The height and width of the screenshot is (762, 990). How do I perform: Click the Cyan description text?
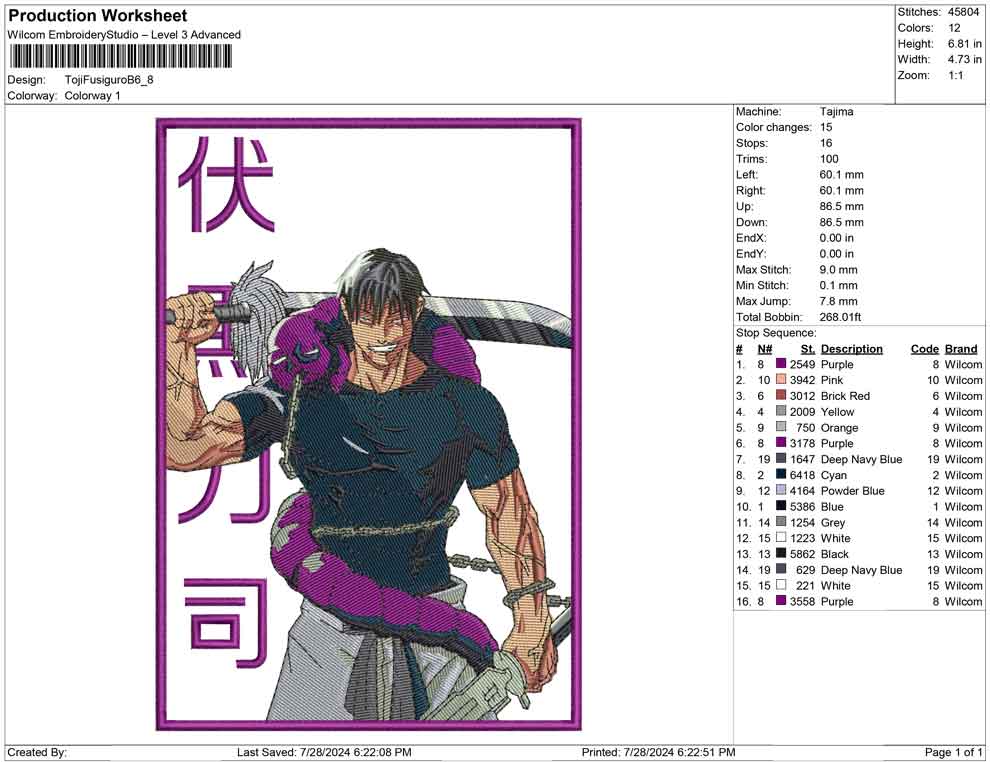[833, 475]
